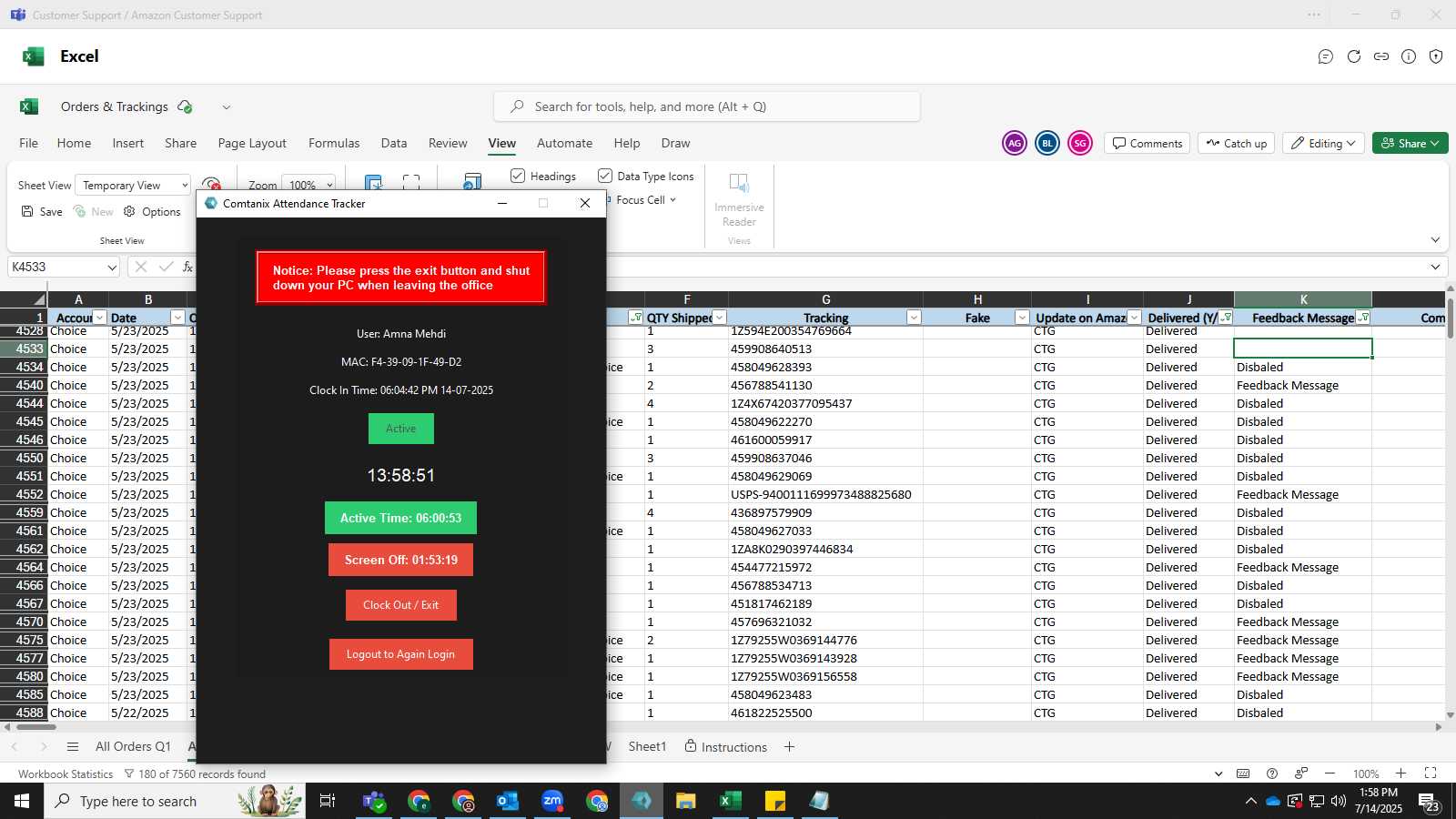Open Outlook from taskbar

508,801
